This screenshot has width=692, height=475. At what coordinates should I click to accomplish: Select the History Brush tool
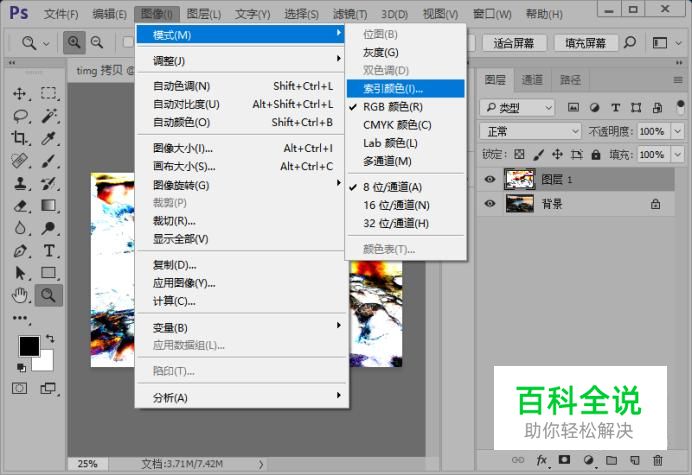pyautogui.click(x=49, y=183)
